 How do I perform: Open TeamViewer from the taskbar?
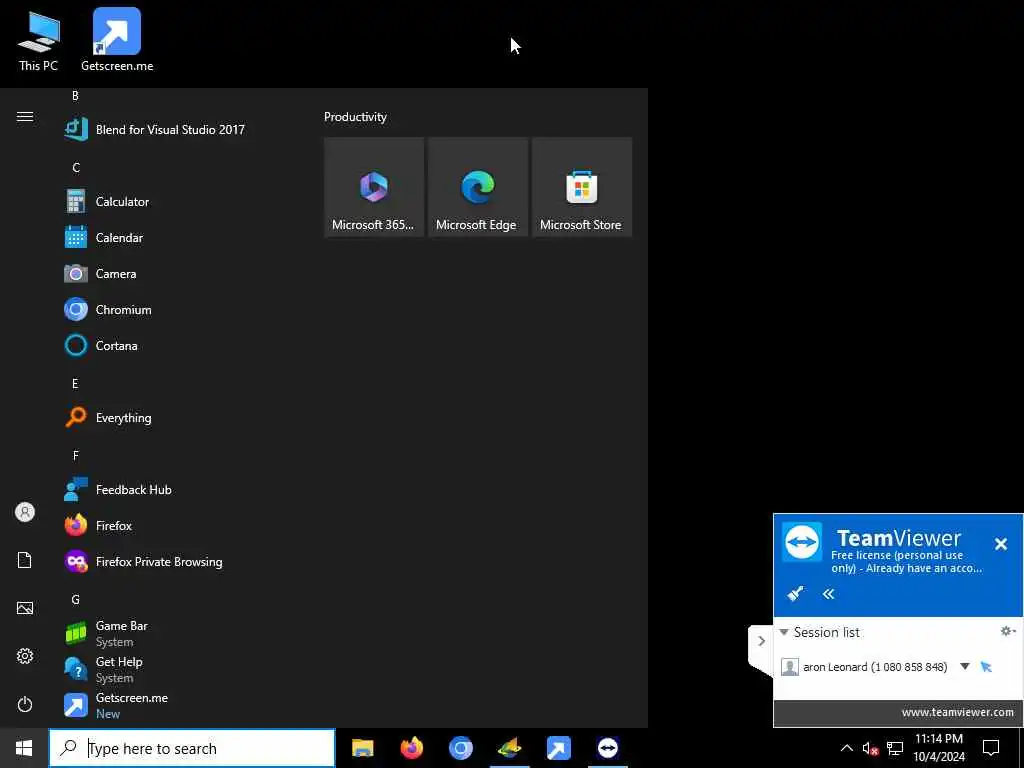coord(607,748)
